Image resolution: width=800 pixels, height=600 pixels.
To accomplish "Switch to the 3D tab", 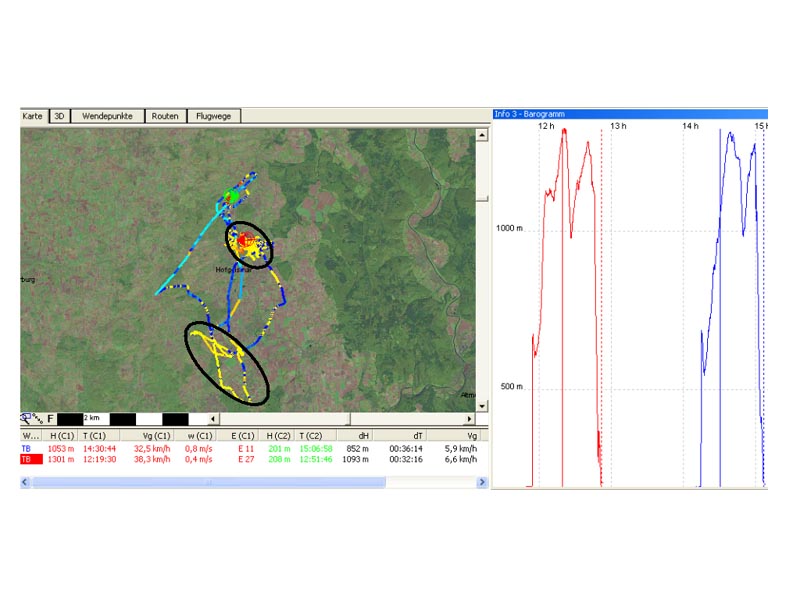I will [59, 116].
